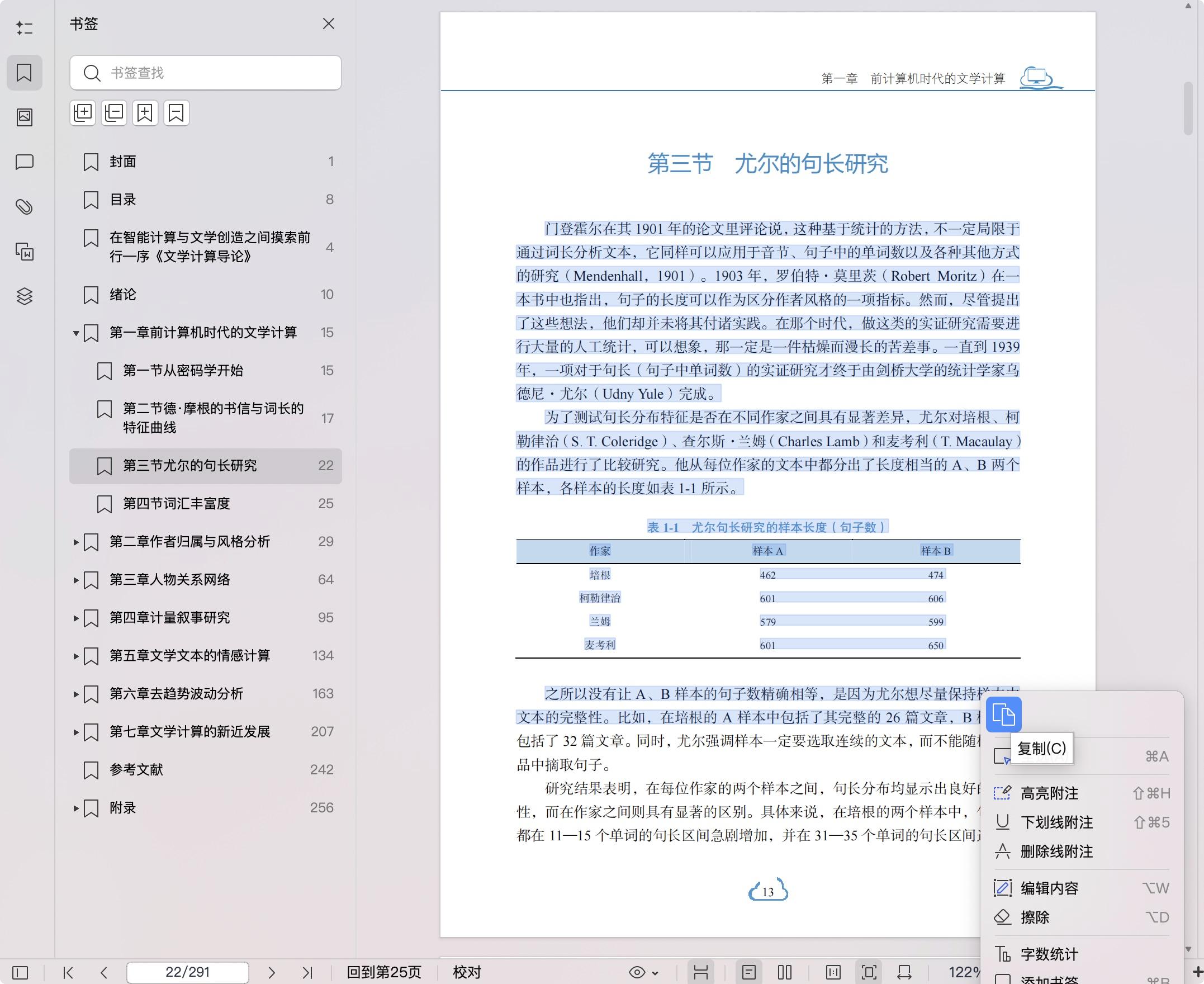Expand 第五章文学文本的情感计算
Screen dimensions: 1204x984
pyautogui.click(x=75, y=656)
